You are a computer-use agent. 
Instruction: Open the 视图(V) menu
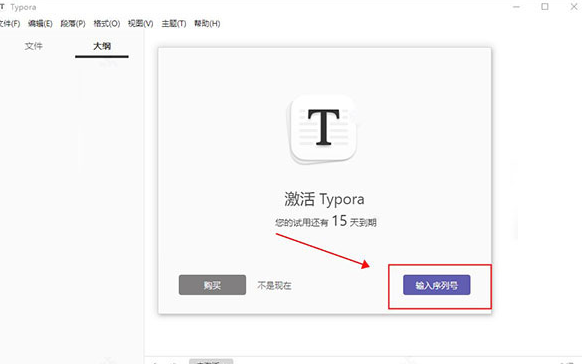click(x=140, y=24)
